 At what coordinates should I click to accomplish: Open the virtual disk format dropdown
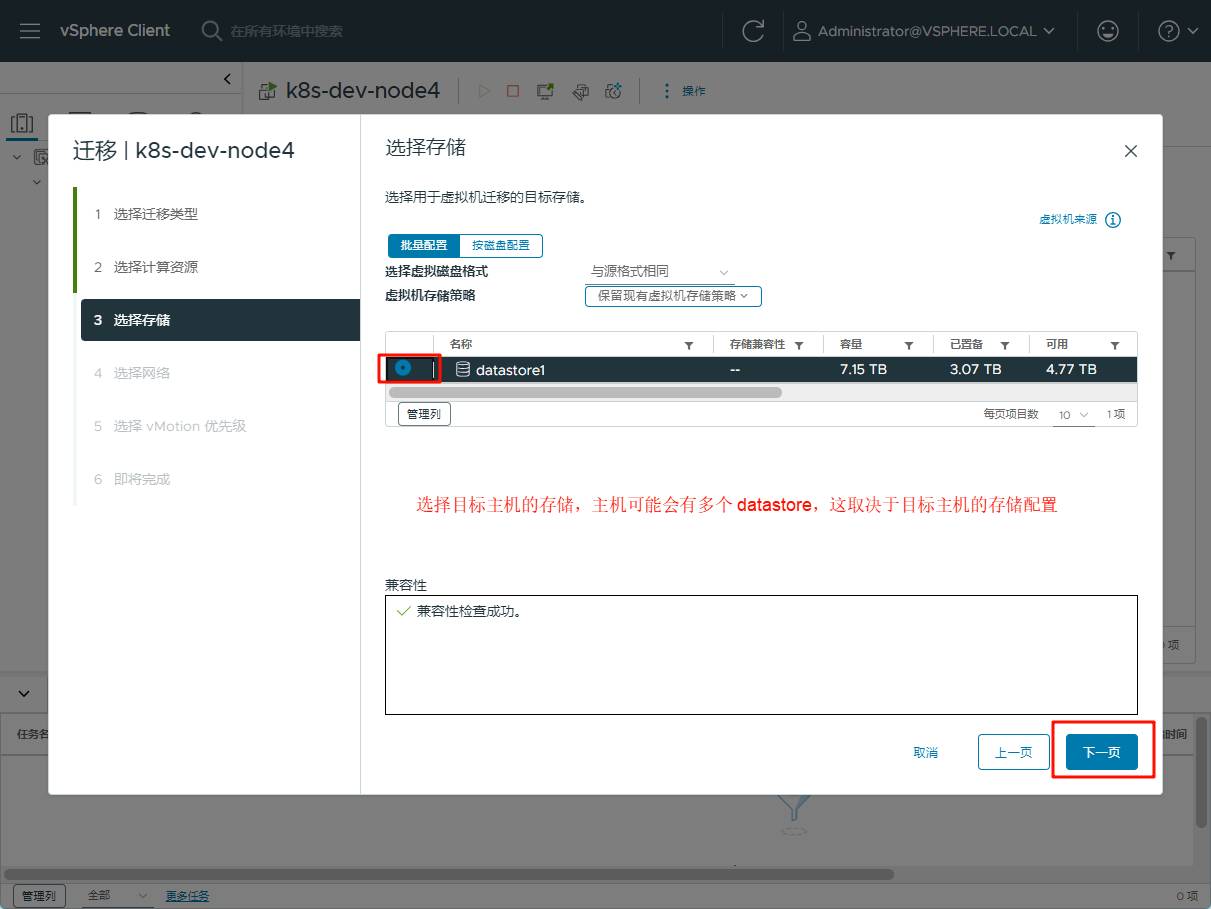(660, 272)
